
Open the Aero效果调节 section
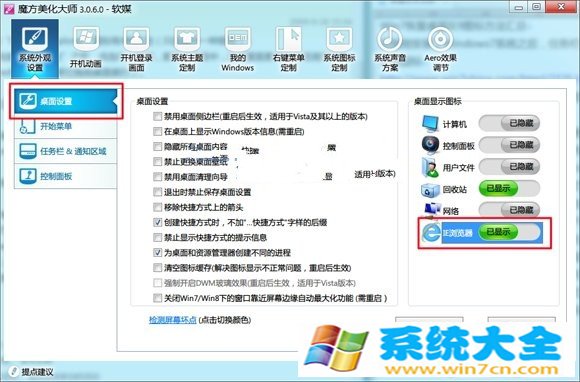click(x=440, y=48)
